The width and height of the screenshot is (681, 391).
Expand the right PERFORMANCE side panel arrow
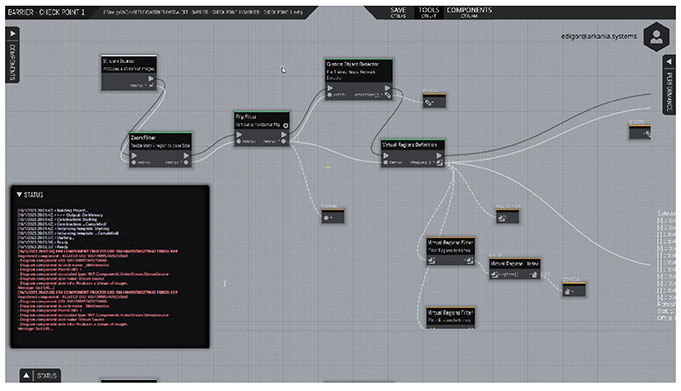(x=669, y=62)
